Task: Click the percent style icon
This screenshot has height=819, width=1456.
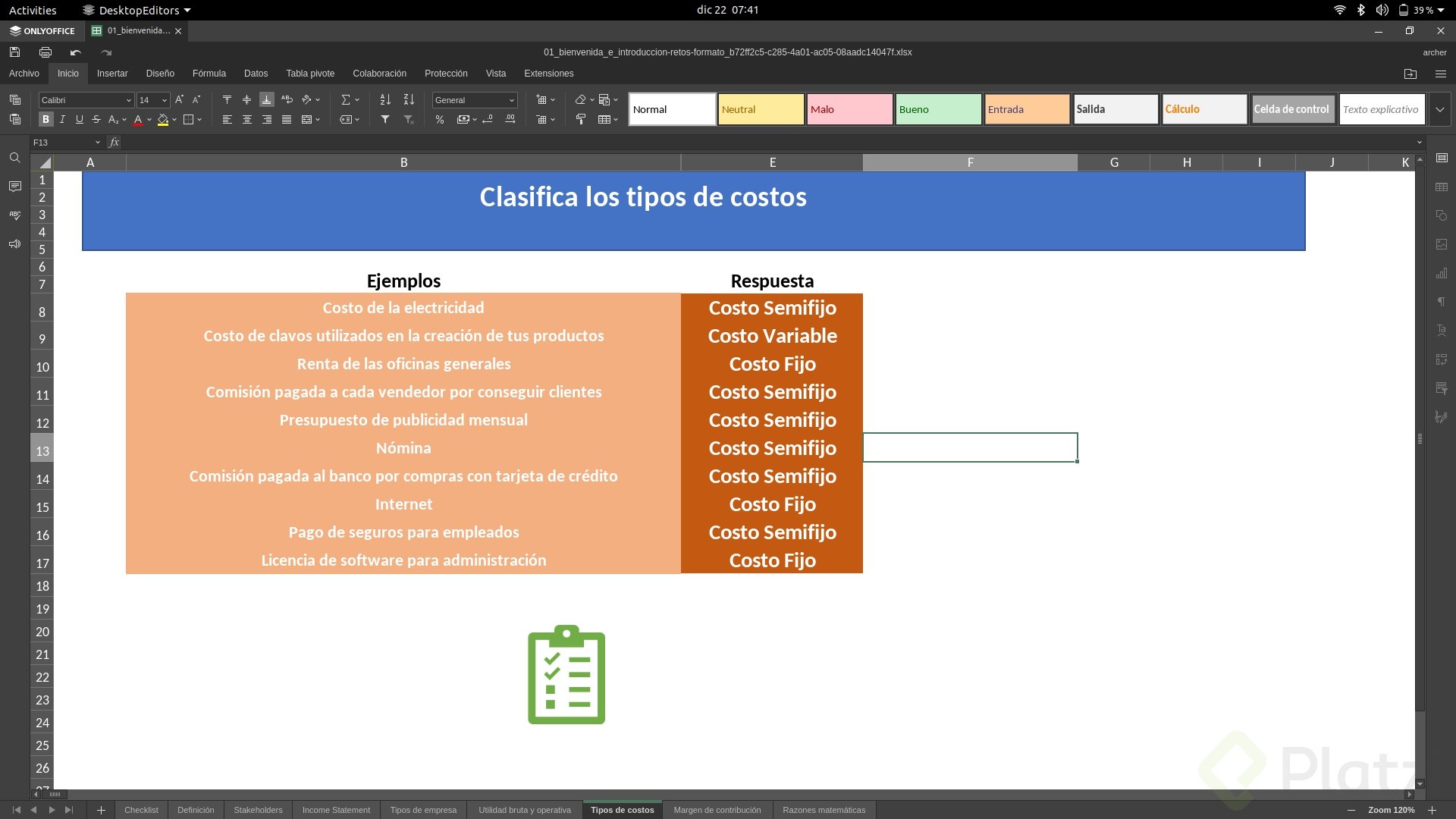Action: coord(440,120)
